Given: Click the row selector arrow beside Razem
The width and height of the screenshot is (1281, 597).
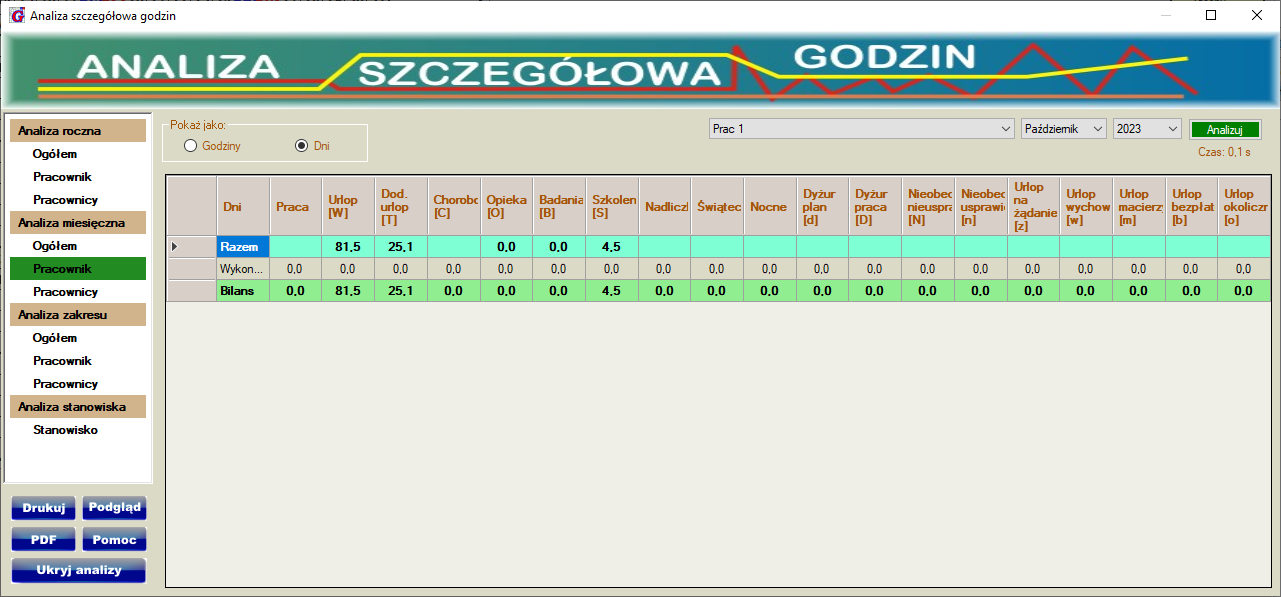Looking at the screenshot, I should pyautogui.click(x=176, y=246).
